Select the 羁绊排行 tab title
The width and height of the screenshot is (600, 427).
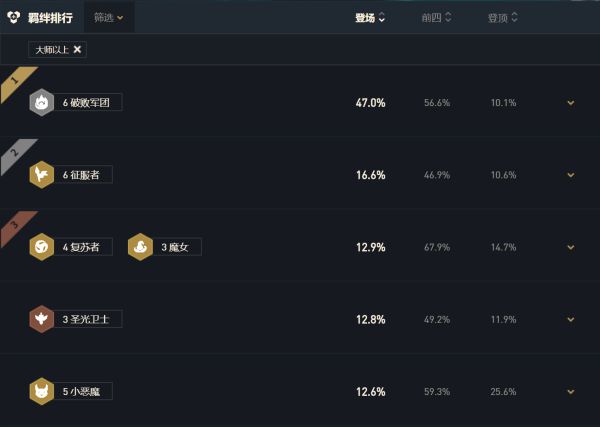(x=50, y=18)
